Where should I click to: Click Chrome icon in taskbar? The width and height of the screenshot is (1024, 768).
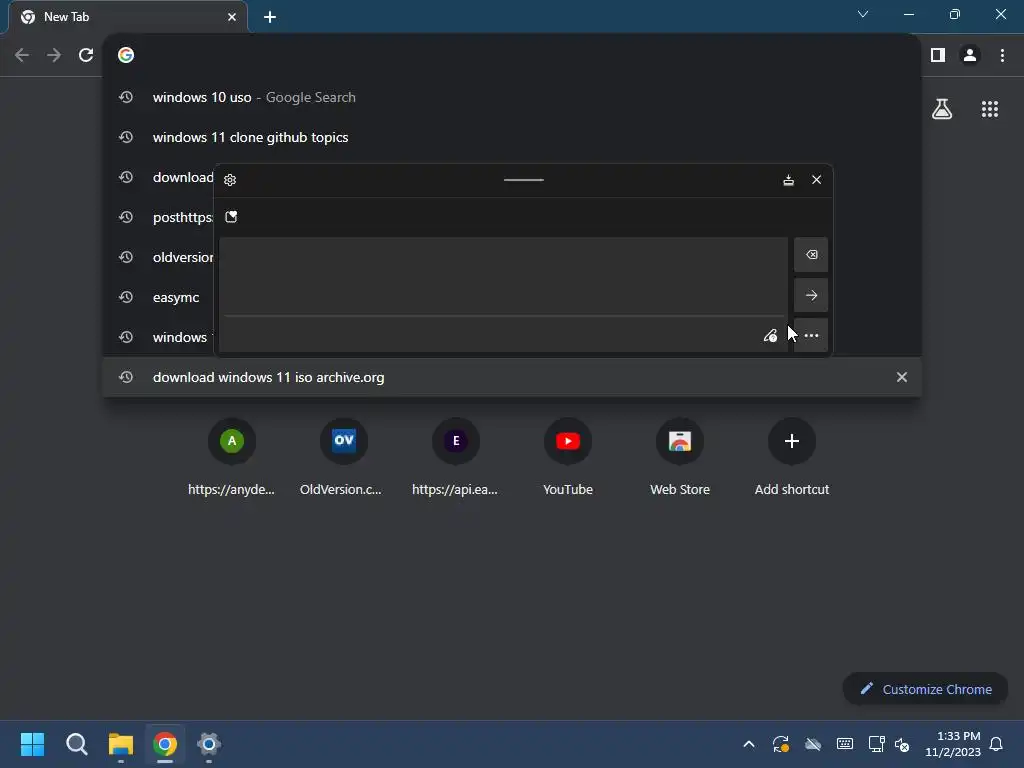click(165, 744)
